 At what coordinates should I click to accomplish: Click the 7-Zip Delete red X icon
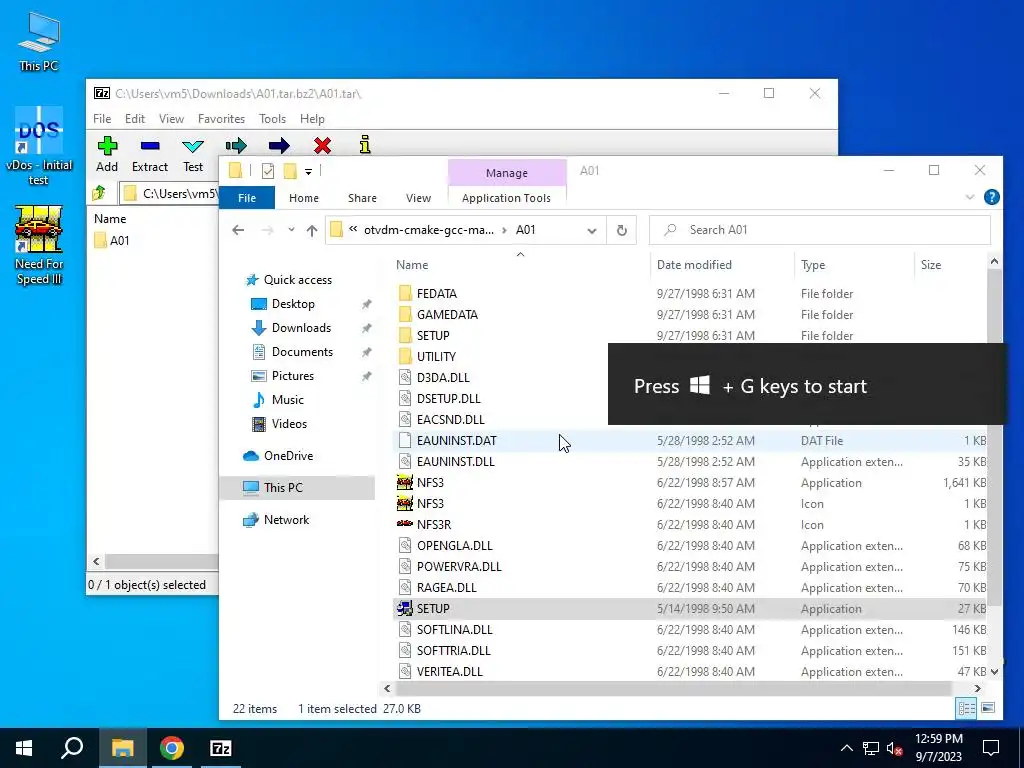pyautogui.click(x=322, y=146)
